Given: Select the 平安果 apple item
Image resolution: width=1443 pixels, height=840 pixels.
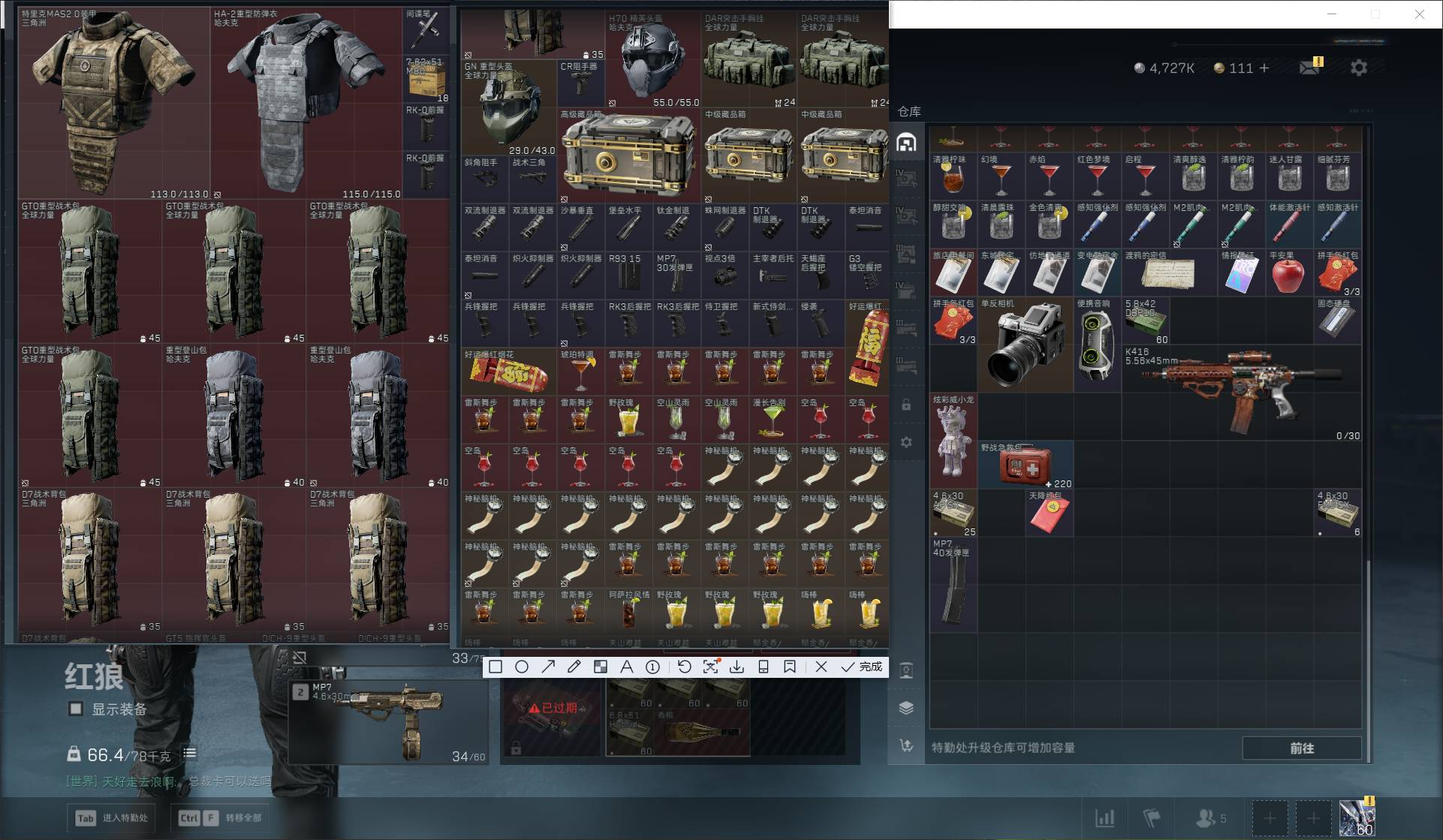Looking at the screenshot, I should (x=1290, y=272).
